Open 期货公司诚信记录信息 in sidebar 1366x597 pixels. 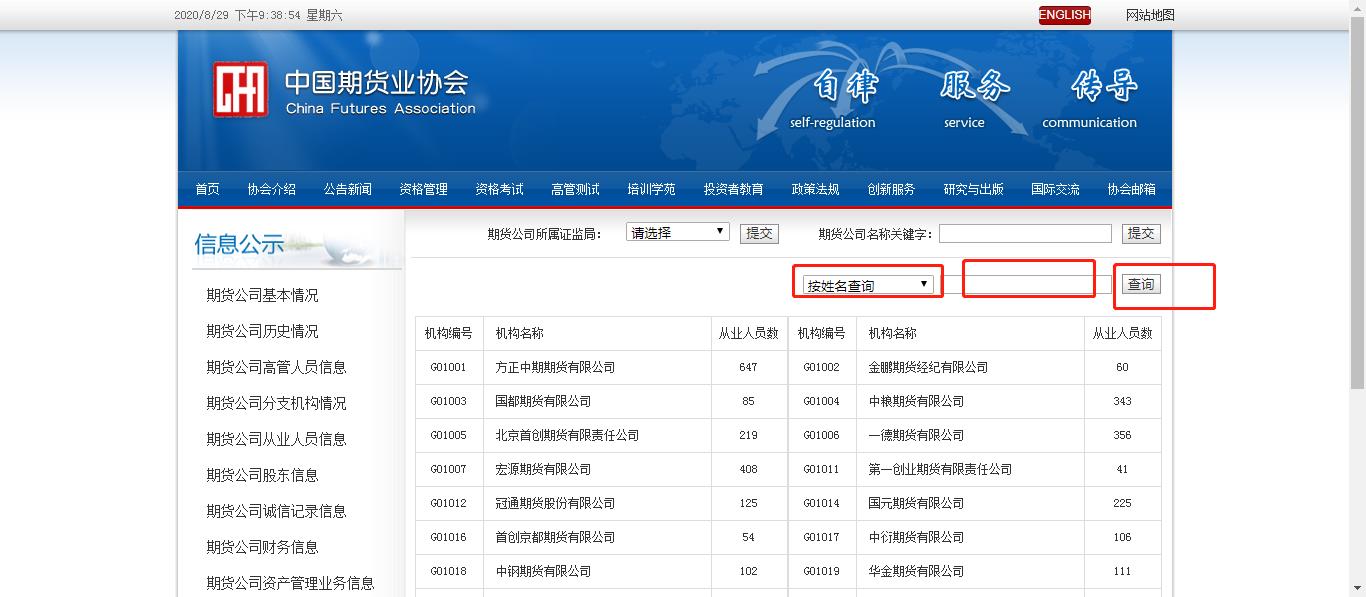coord(277,511)
